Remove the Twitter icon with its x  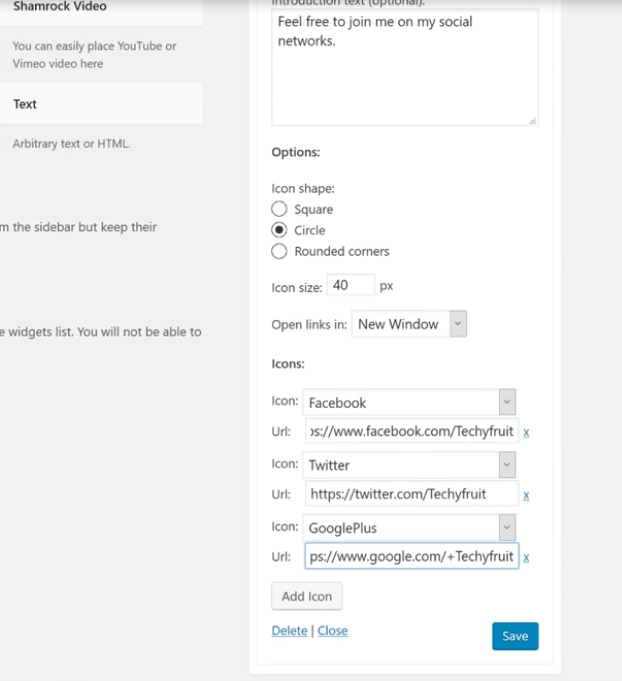(526, 495)
